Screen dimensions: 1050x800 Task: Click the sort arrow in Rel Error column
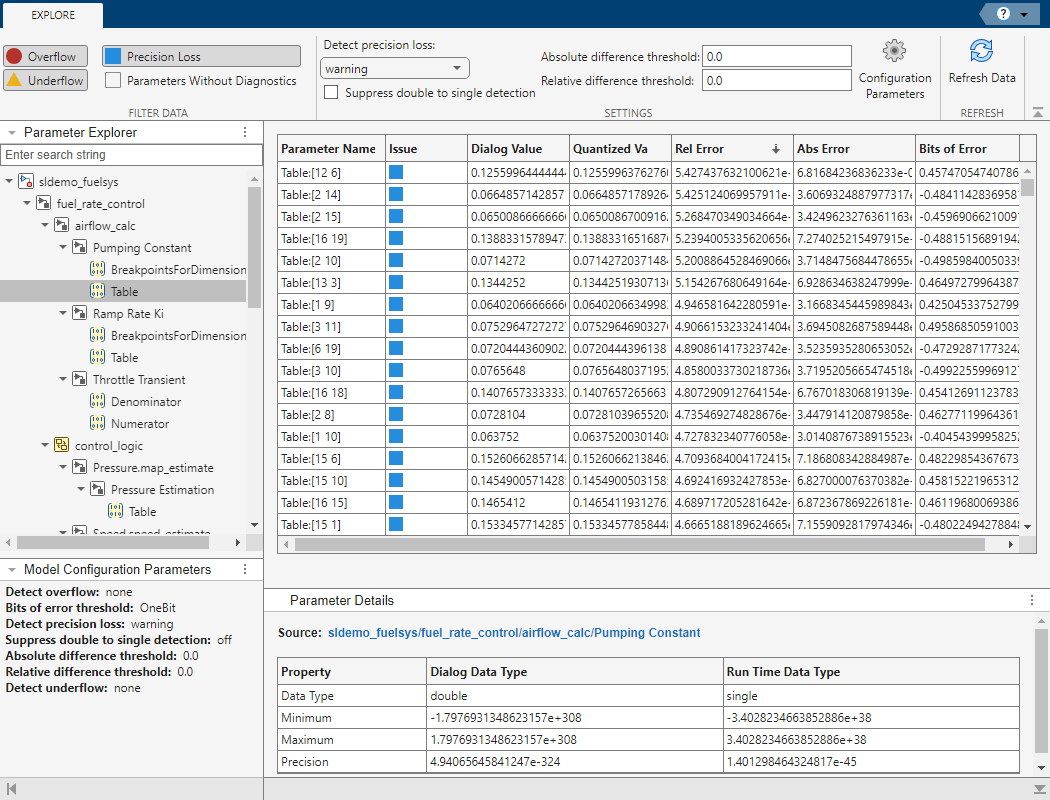click(x=776, y=149)
